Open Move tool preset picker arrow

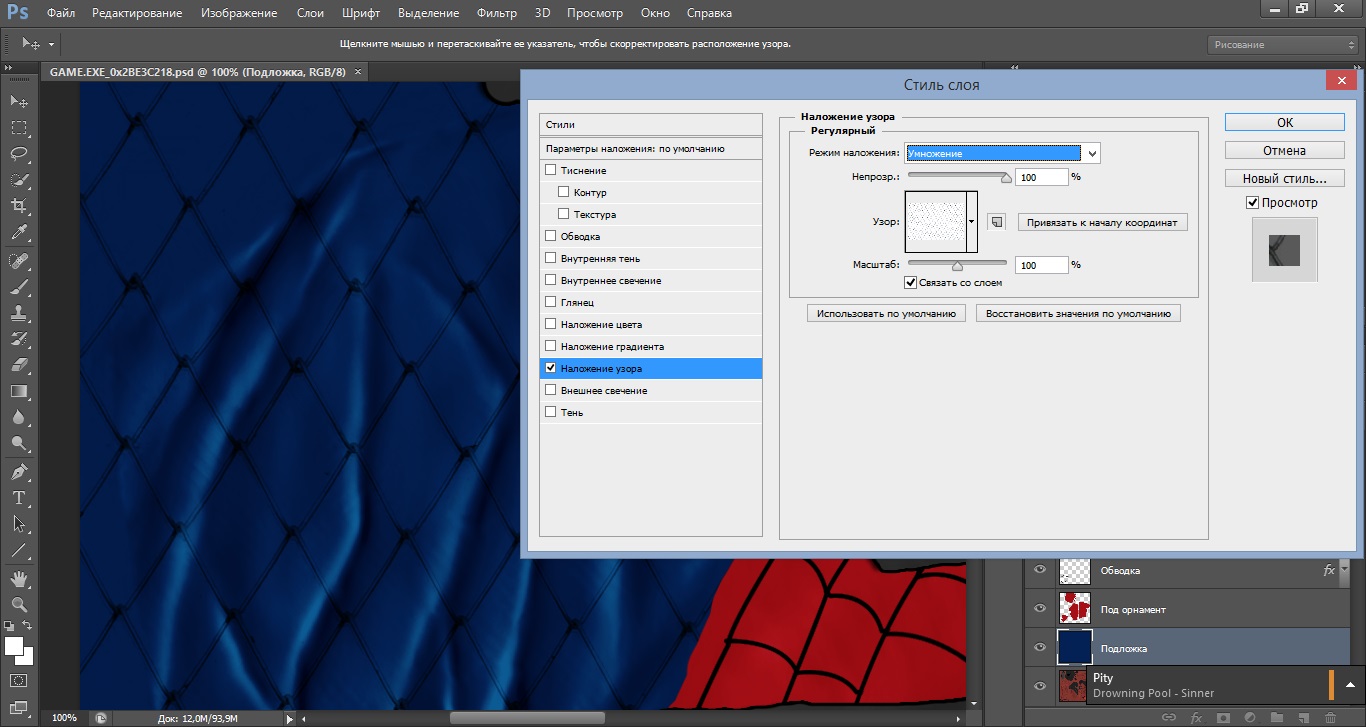pos(51,45)
